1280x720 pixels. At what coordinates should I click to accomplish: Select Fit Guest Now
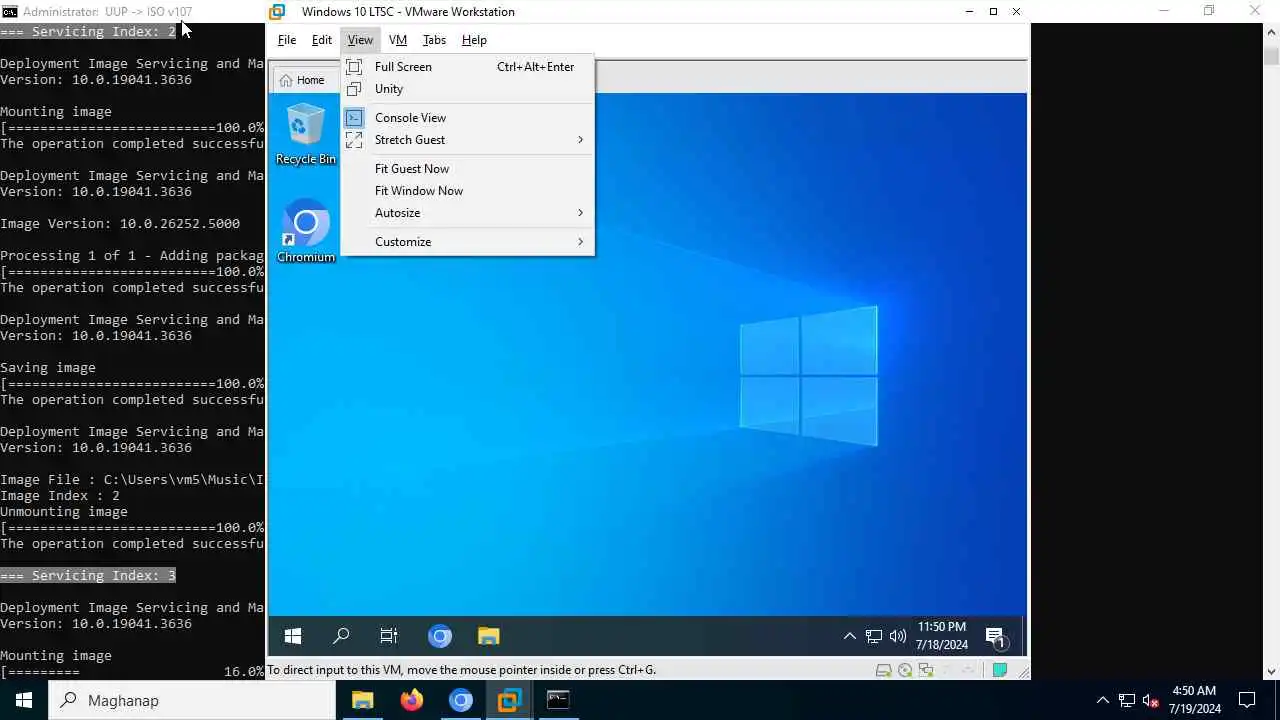(468, 169)
